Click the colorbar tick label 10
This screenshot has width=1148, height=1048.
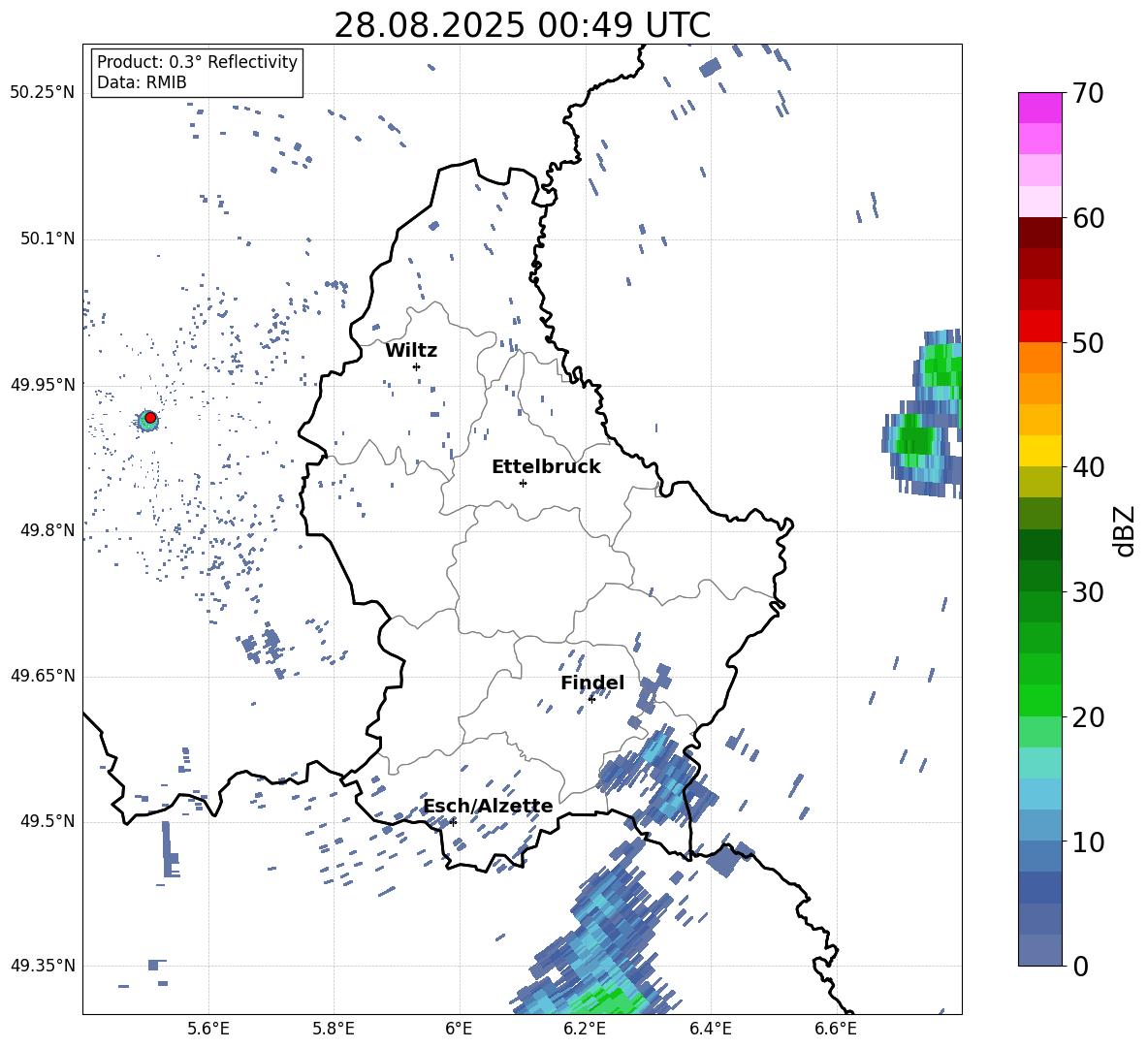(1088, 842)
